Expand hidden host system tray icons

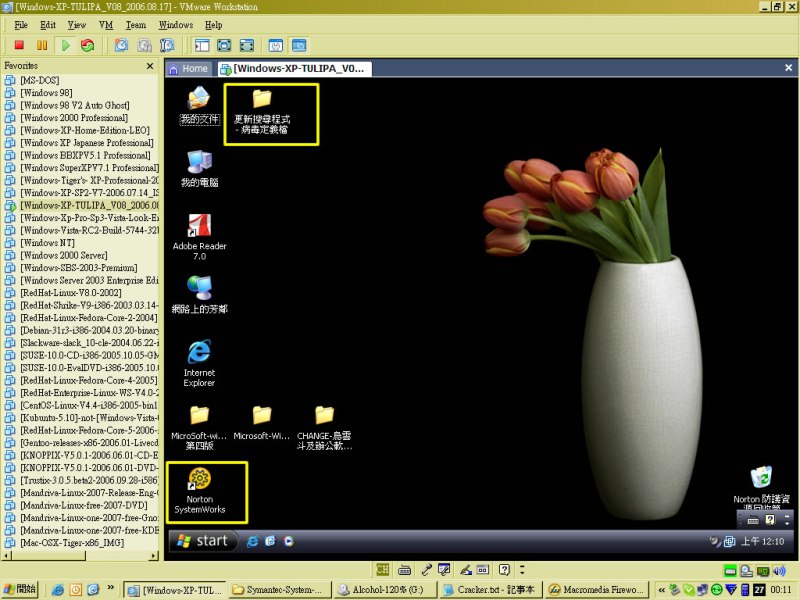point(661,590)
